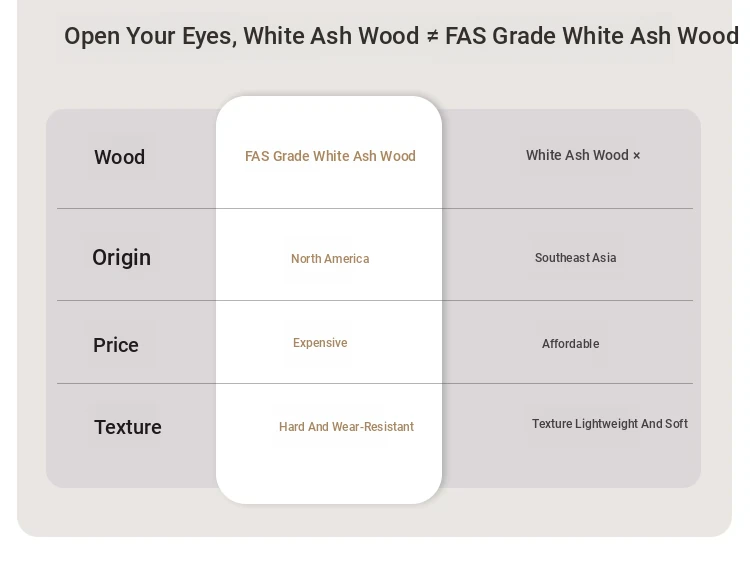Select the 'North America' origin cell
Image resolution: width=750 pixels, height=580 pixels.
(330, 259)
